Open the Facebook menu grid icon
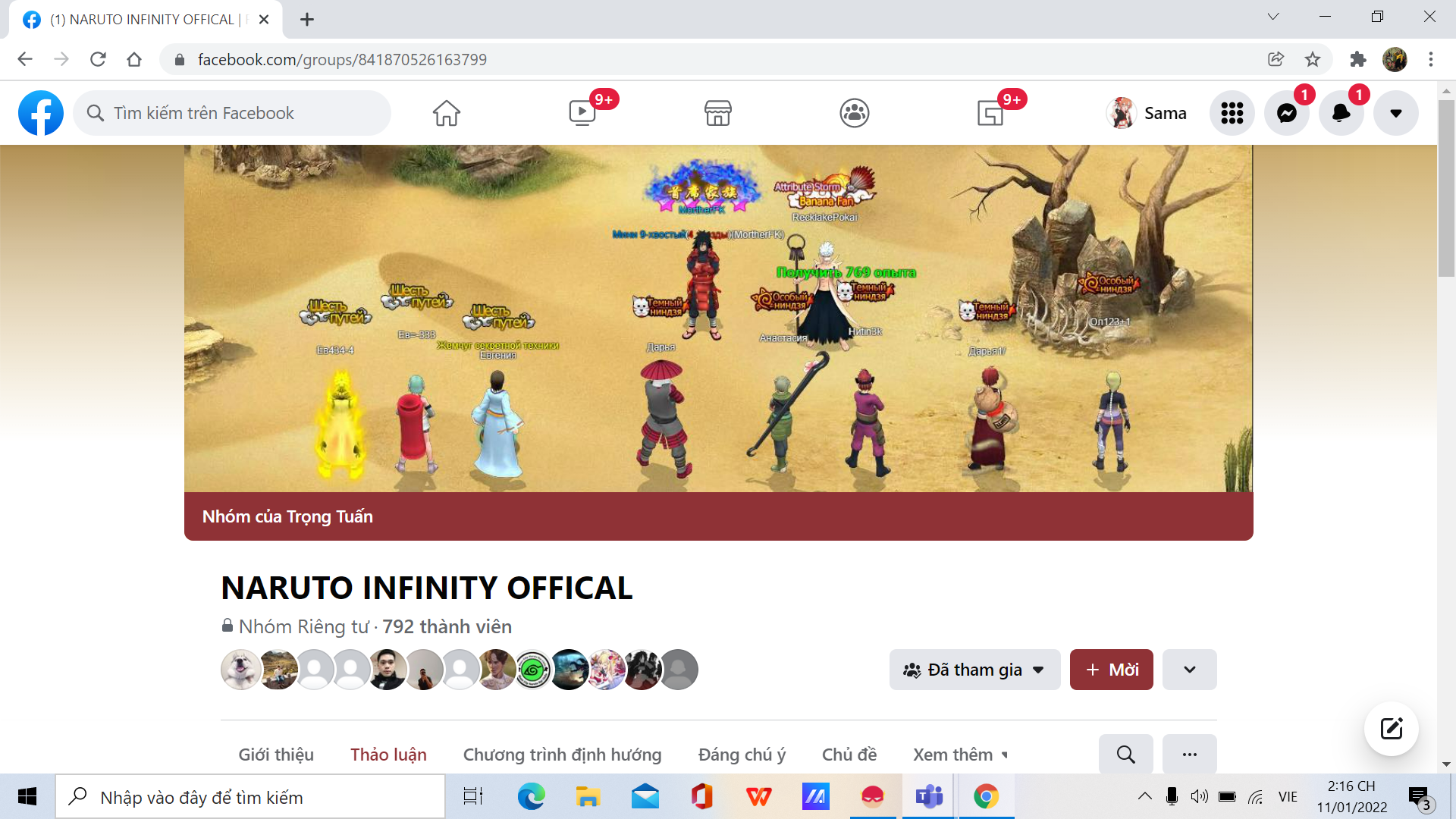The image size is (1456, 819). [1232, 113]
